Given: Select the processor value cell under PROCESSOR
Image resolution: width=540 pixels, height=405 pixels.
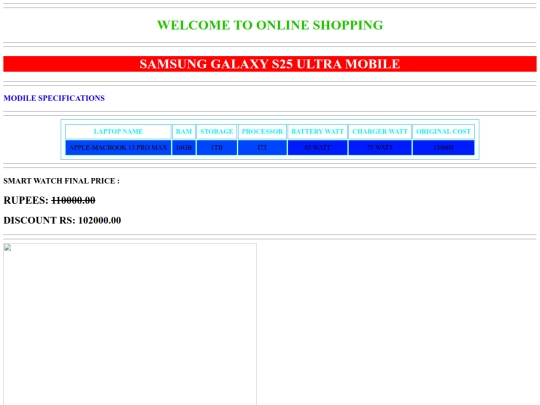Looking at the screenshot, I should coord(262,147).
